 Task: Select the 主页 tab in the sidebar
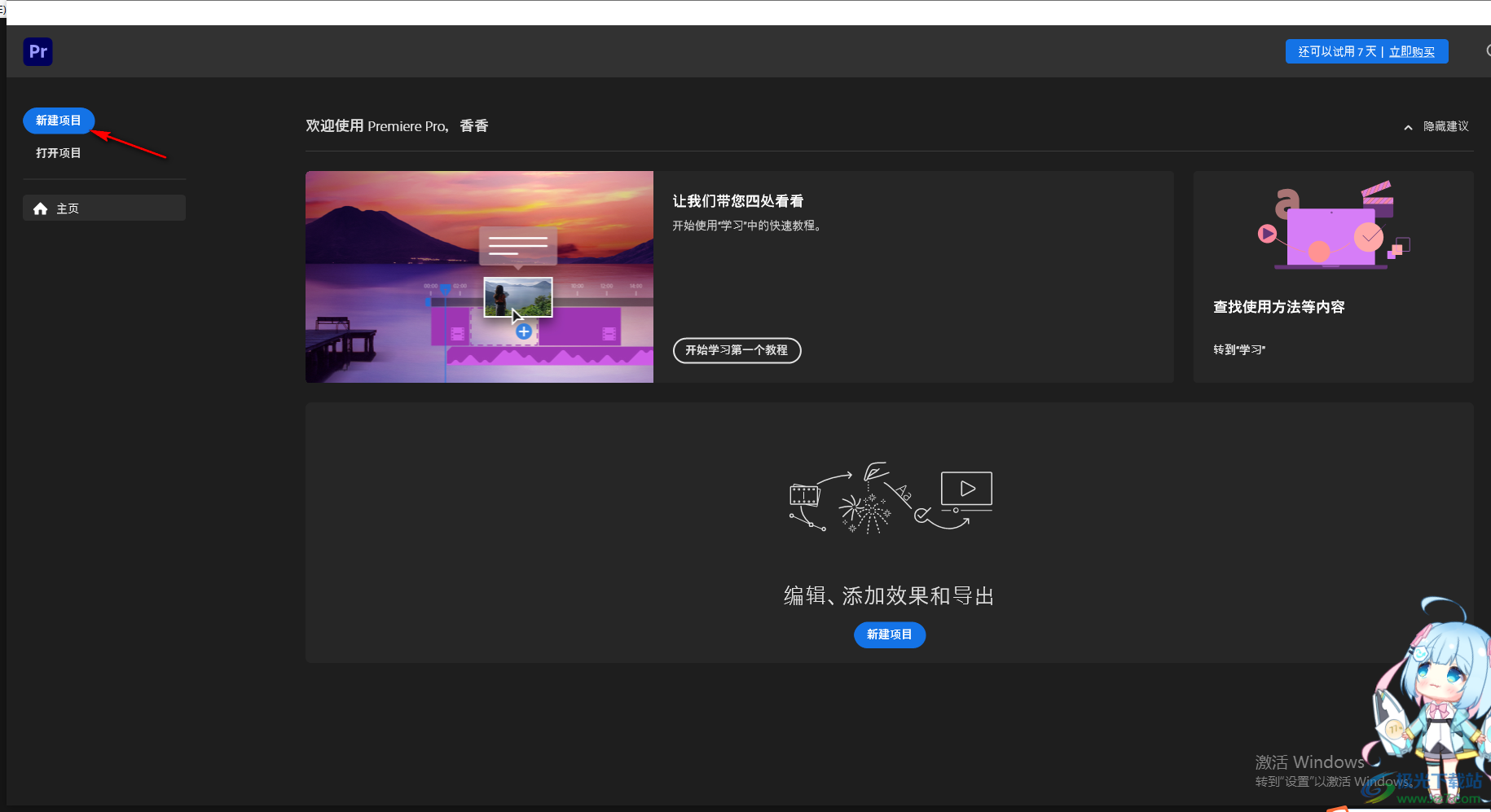[x=104, y=208]
